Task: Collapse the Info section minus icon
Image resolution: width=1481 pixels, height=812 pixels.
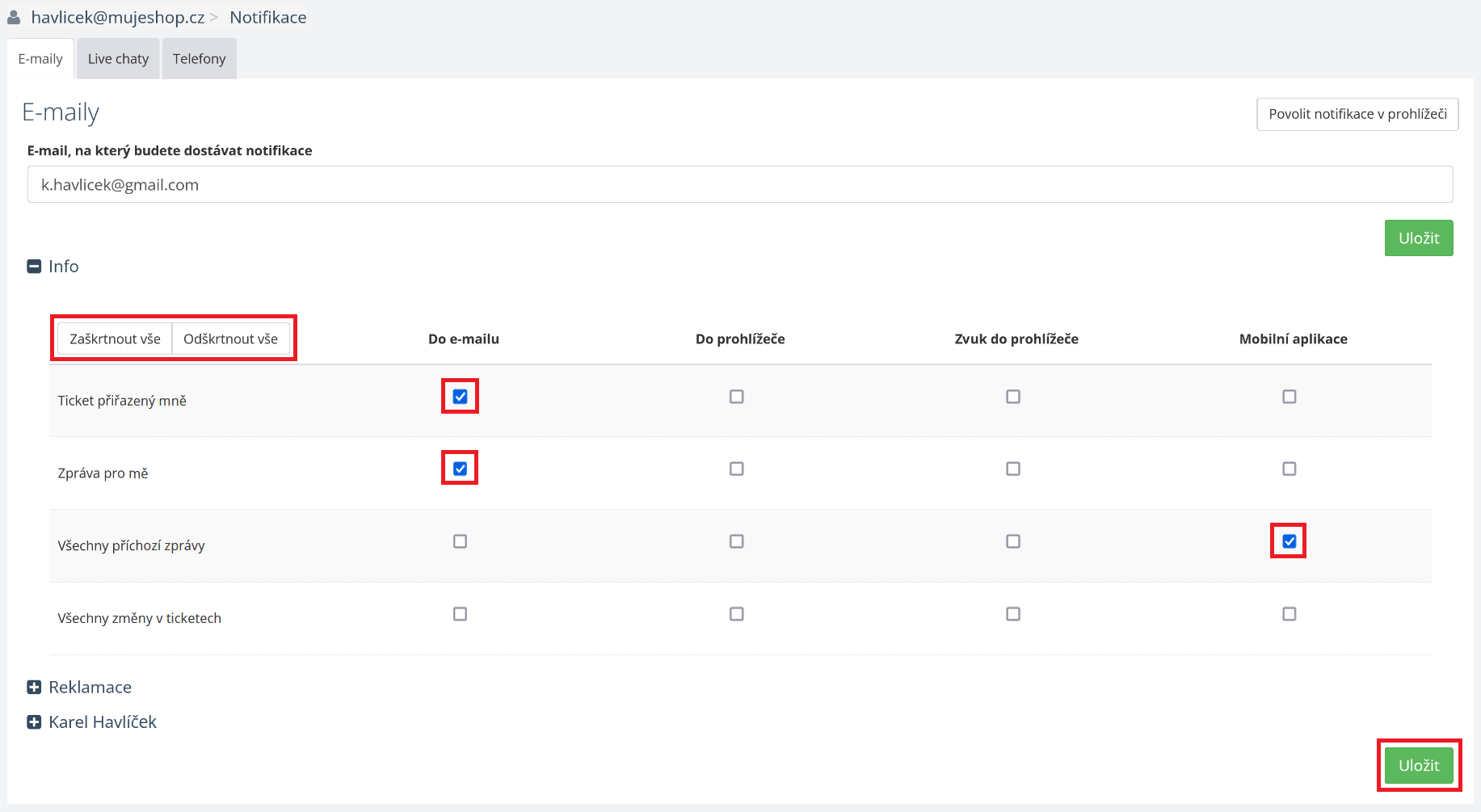Action: (x=34, y=267)
